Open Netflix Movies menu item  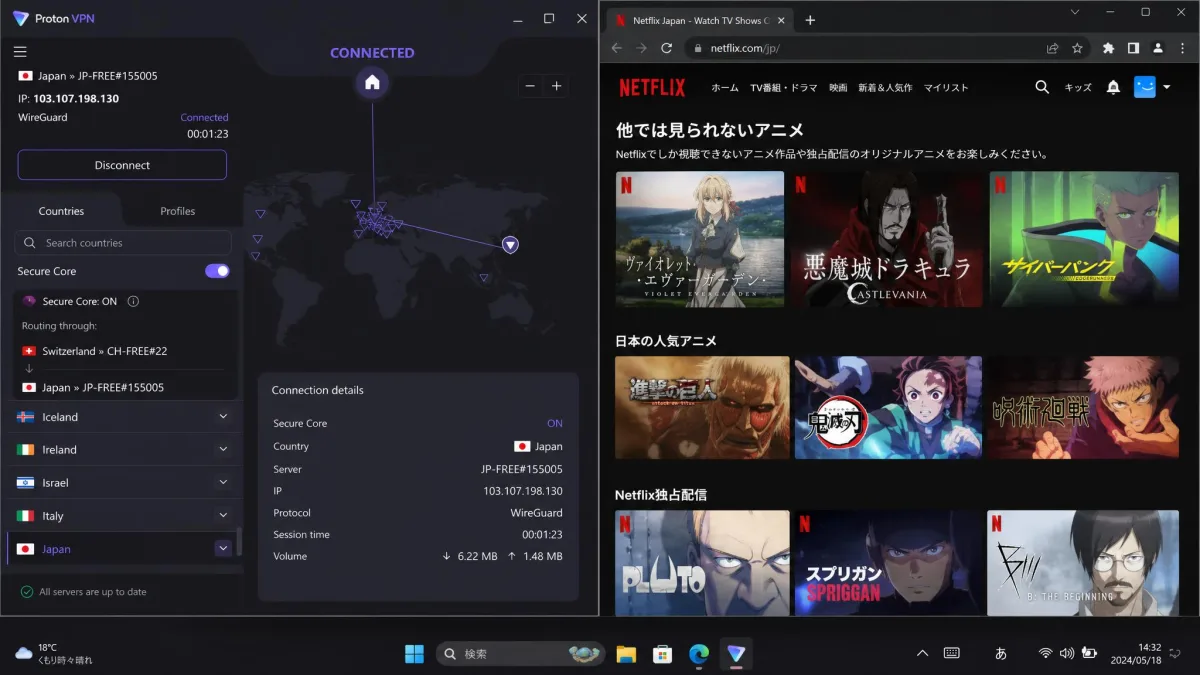click(838, 88)
